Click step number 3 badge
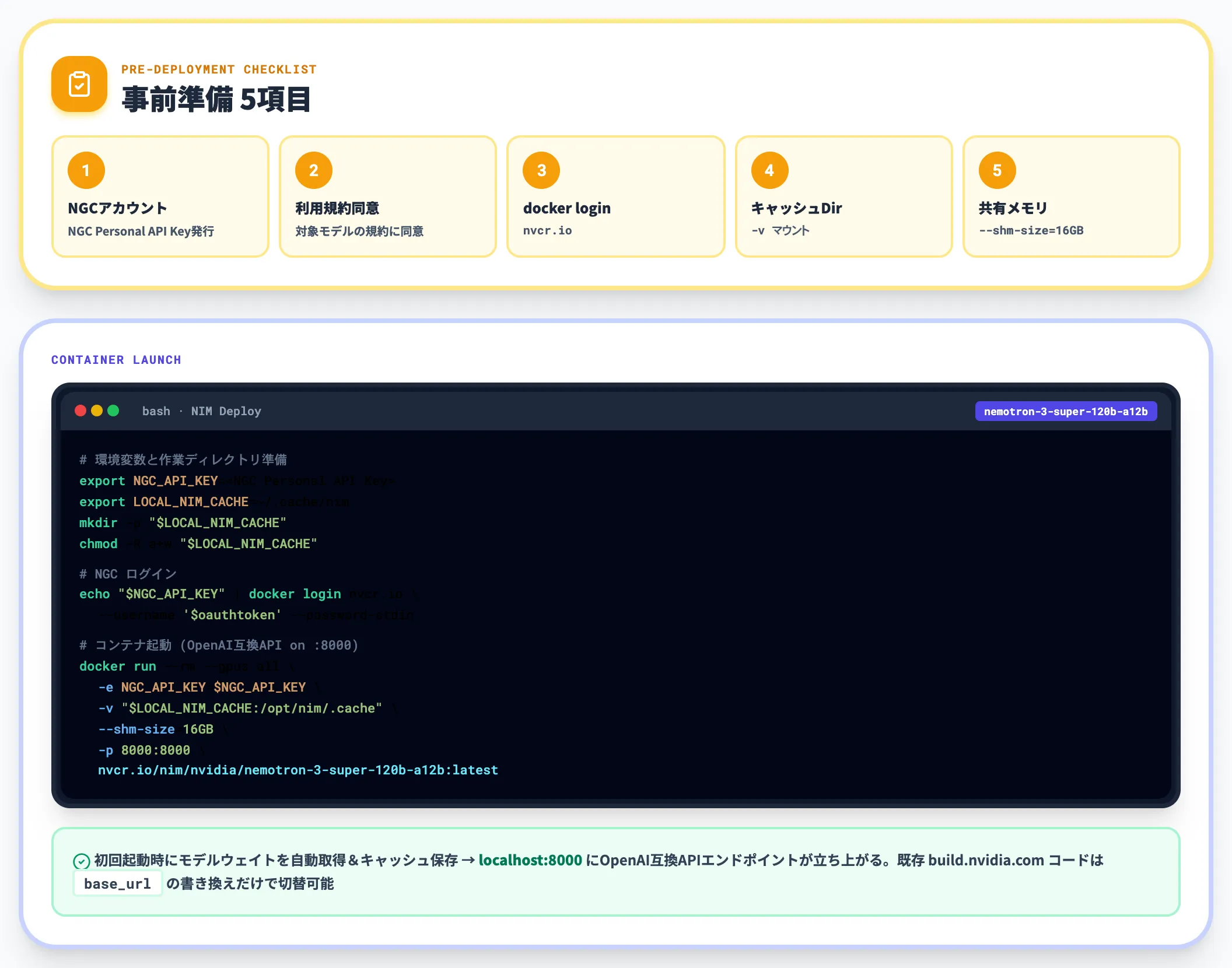The height and width of the screenshot is (968, 1232). 541,170
